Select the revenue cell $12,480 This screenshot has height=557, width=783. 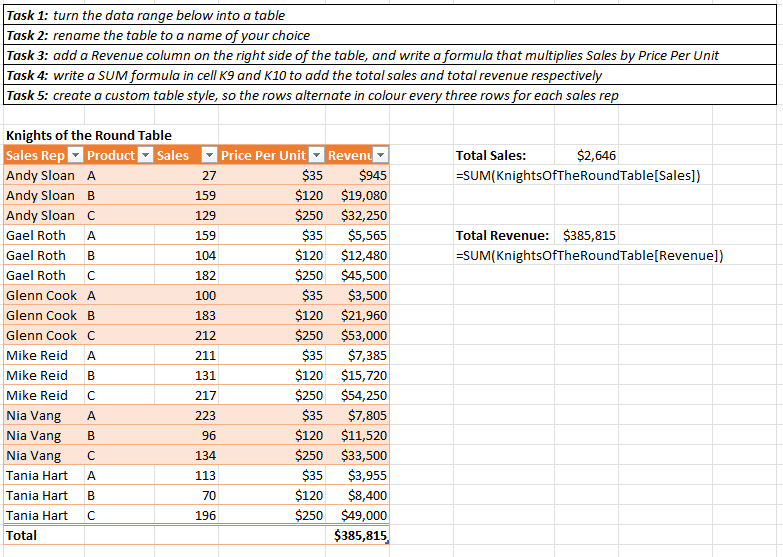[357, 255]
